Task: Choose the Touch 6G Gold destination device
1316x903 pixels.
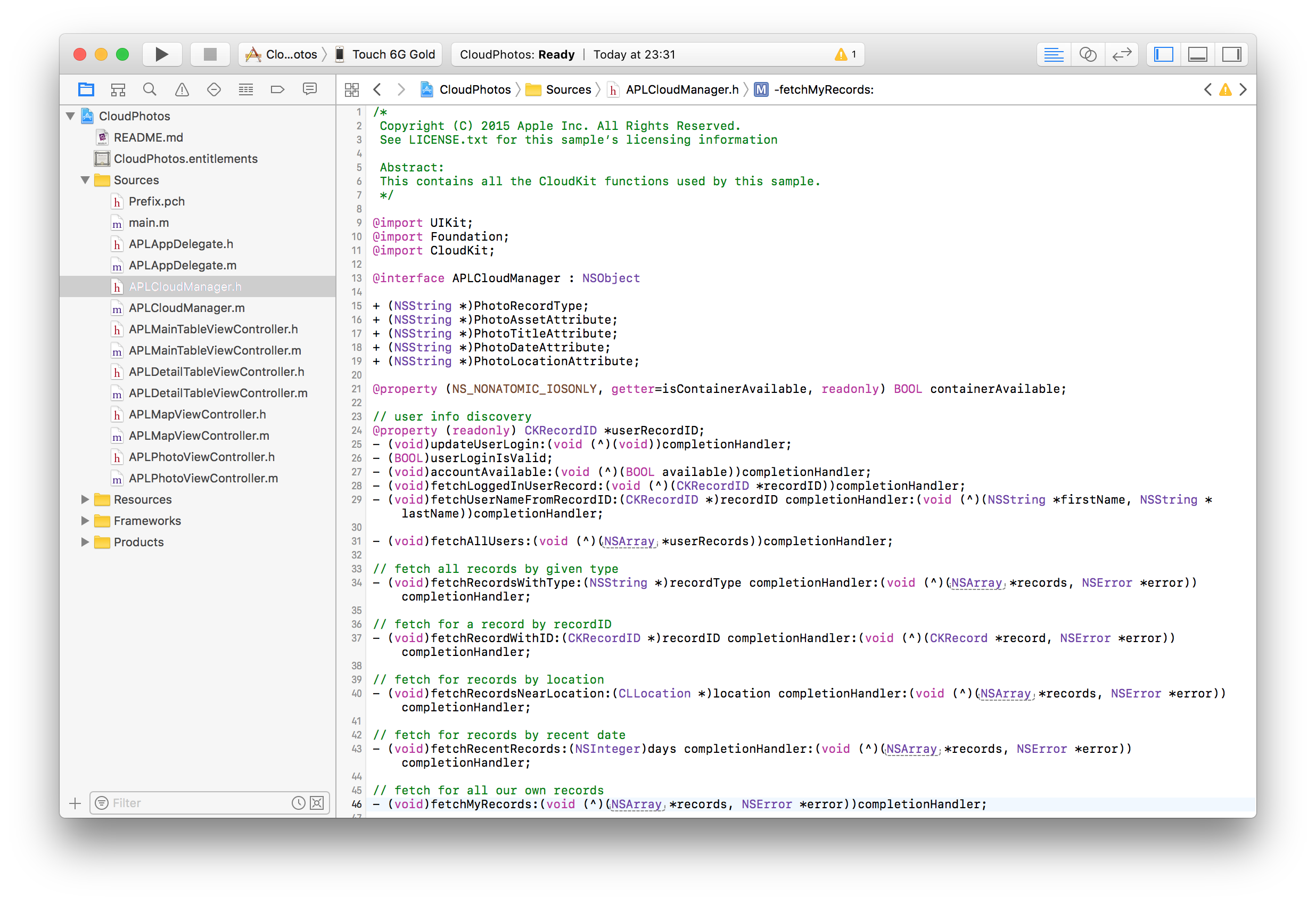Action: click(x=386, y=54)
